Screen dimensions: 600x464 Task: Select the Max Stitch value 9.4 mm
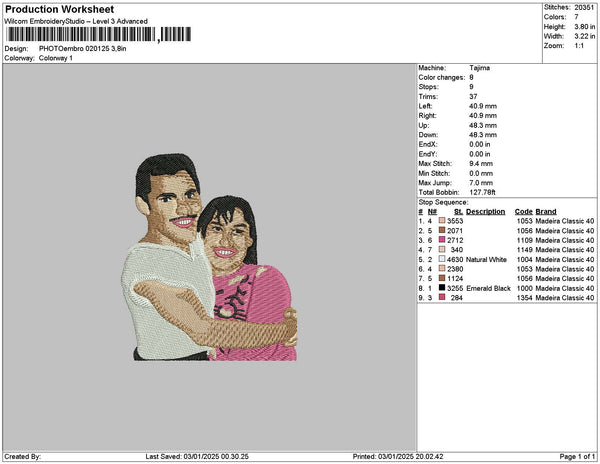tap(481, 163)
